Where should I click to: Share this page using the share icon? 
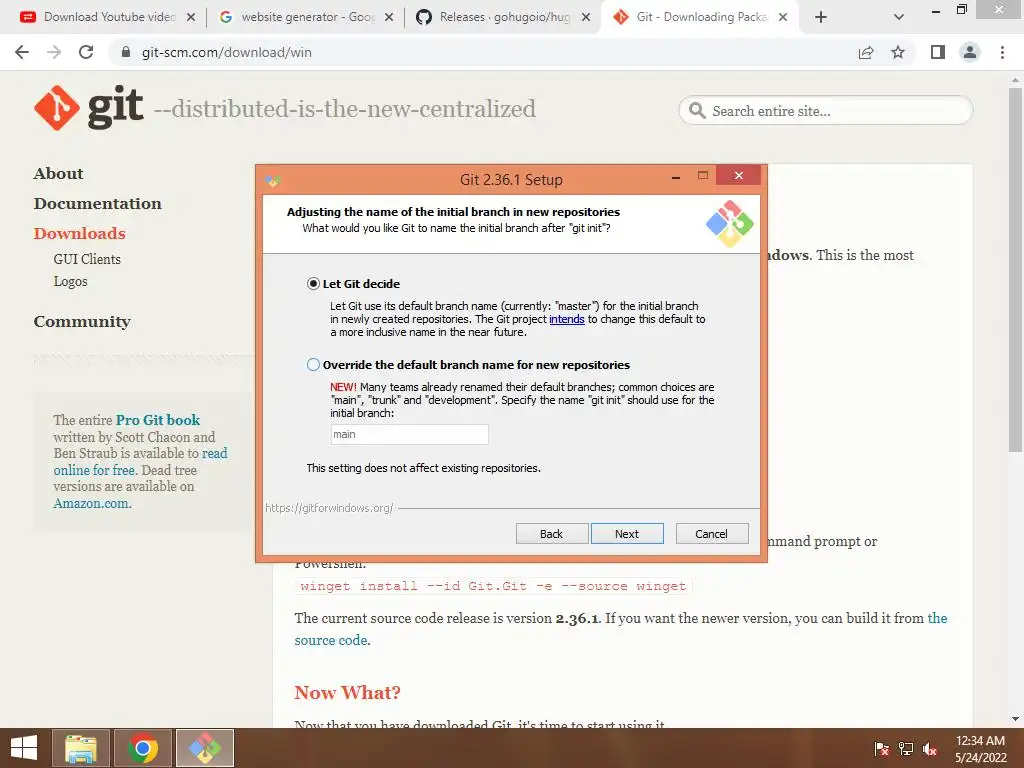click(x=866, y=52)
